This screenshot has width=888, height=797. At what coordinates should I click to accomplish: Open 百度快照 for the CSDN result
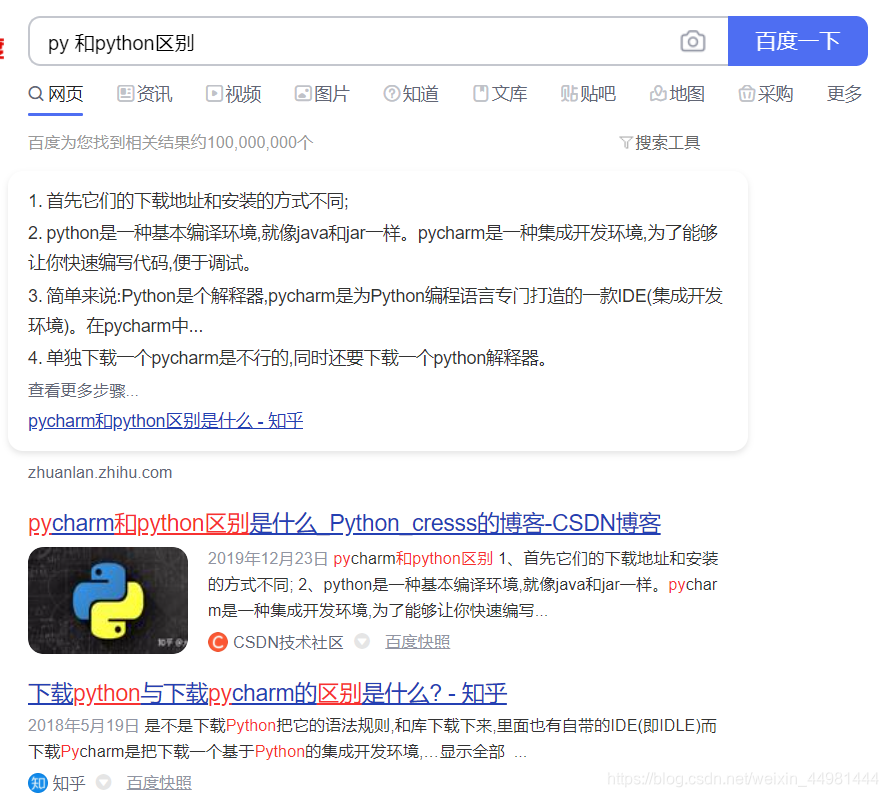418,642
